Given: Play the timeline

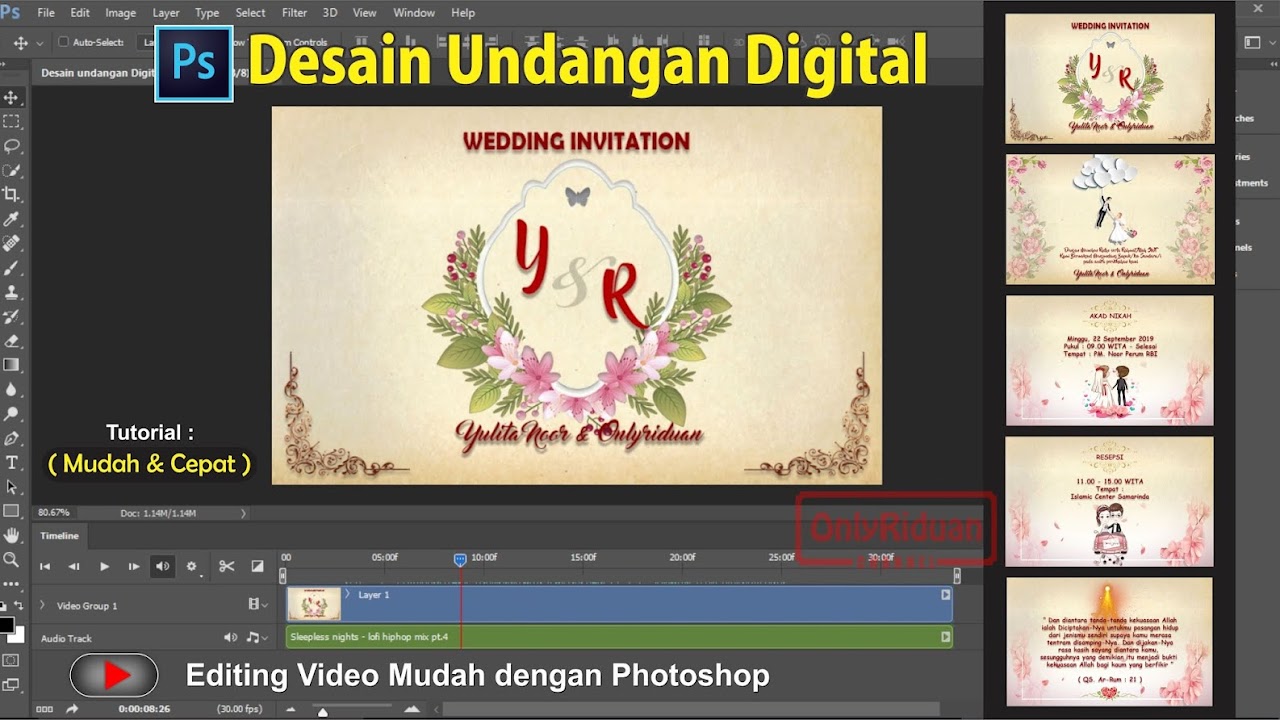Looking at the screenshot, I should click(104, 566).
